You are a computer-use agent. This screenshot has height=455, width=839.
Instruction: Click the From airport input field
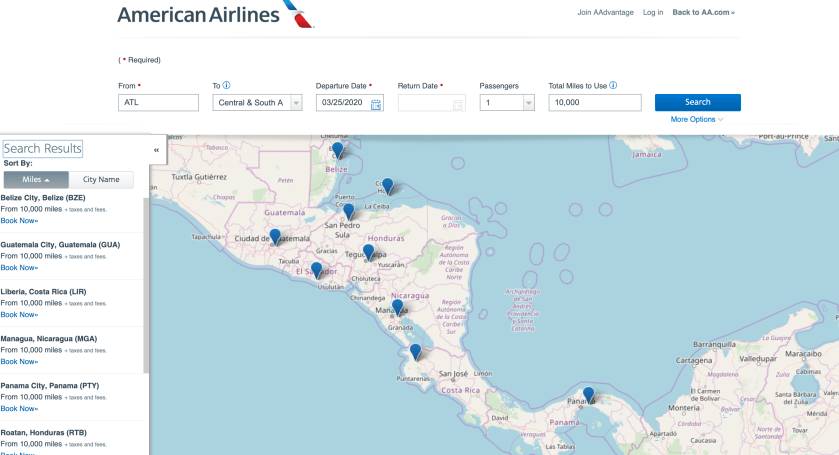[x=159, y=103]
